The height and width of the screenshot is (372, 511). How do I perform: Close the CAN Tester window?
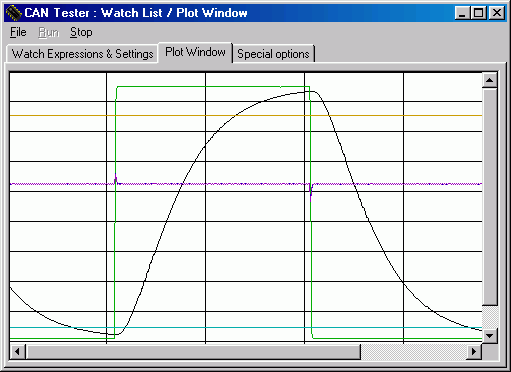click(x=497, y=13)
